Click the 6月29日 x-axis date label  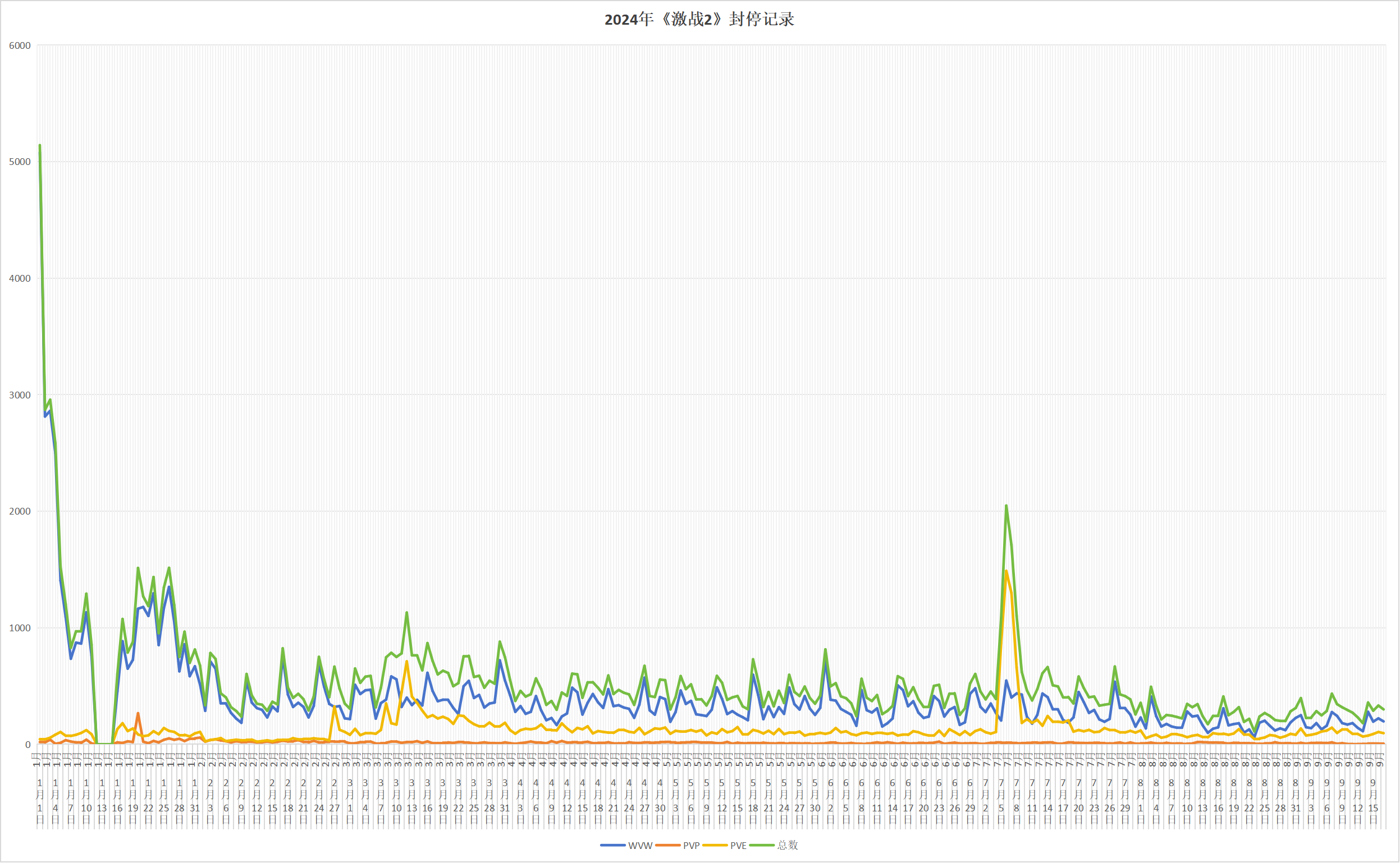click(x=970, y=802)
